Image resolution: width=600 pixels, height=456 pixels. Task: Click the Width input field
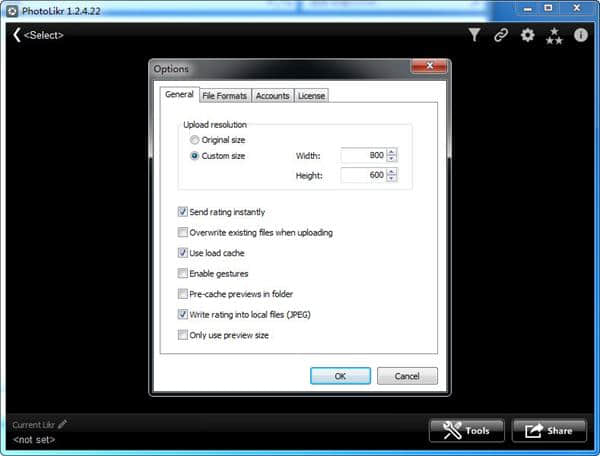pos(362,156)
